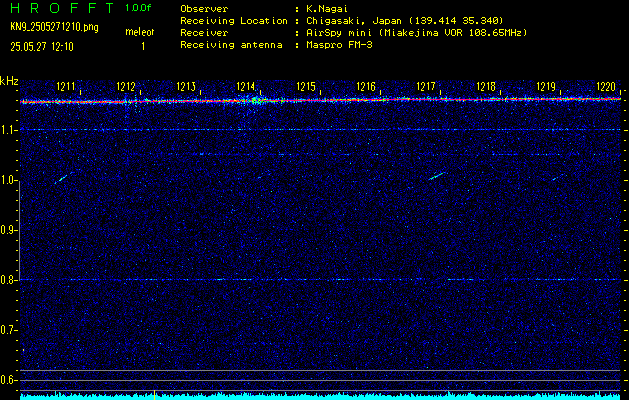Click the Observer name K.Nagai
The width and height of the screenshot is (629, 400).
(x=327, y=8)
